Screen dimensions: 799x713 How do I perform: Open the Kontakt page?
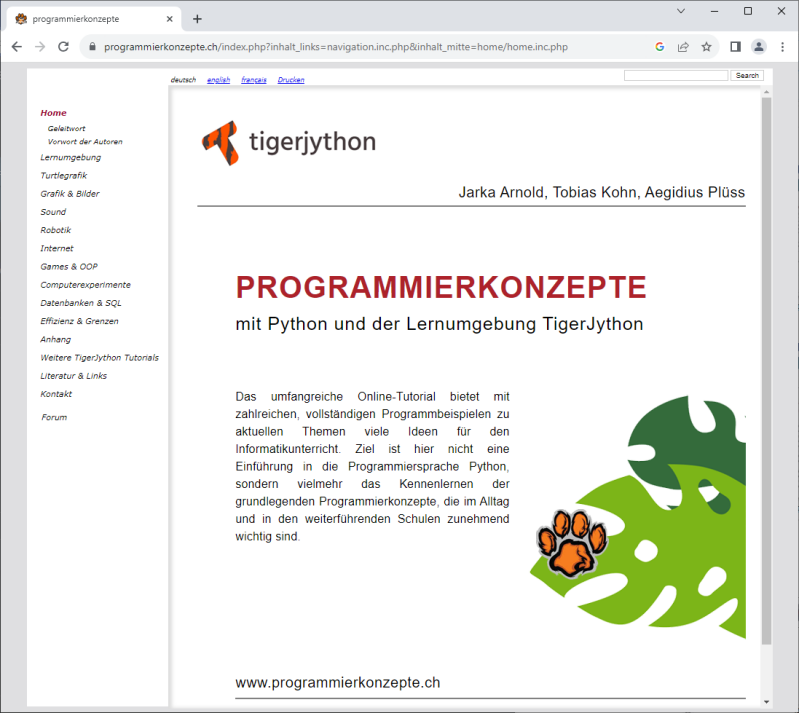coord(56,394)
